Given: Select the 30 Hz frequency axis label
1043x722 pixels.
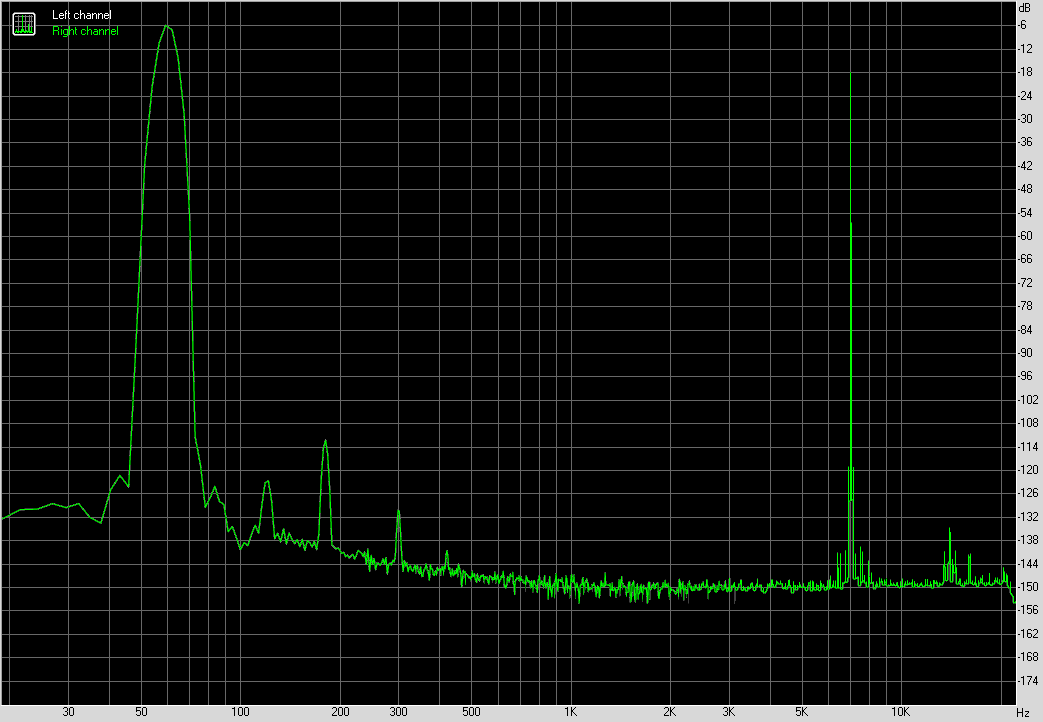Looking at the screenshot, I should click(x=66, y=712).
